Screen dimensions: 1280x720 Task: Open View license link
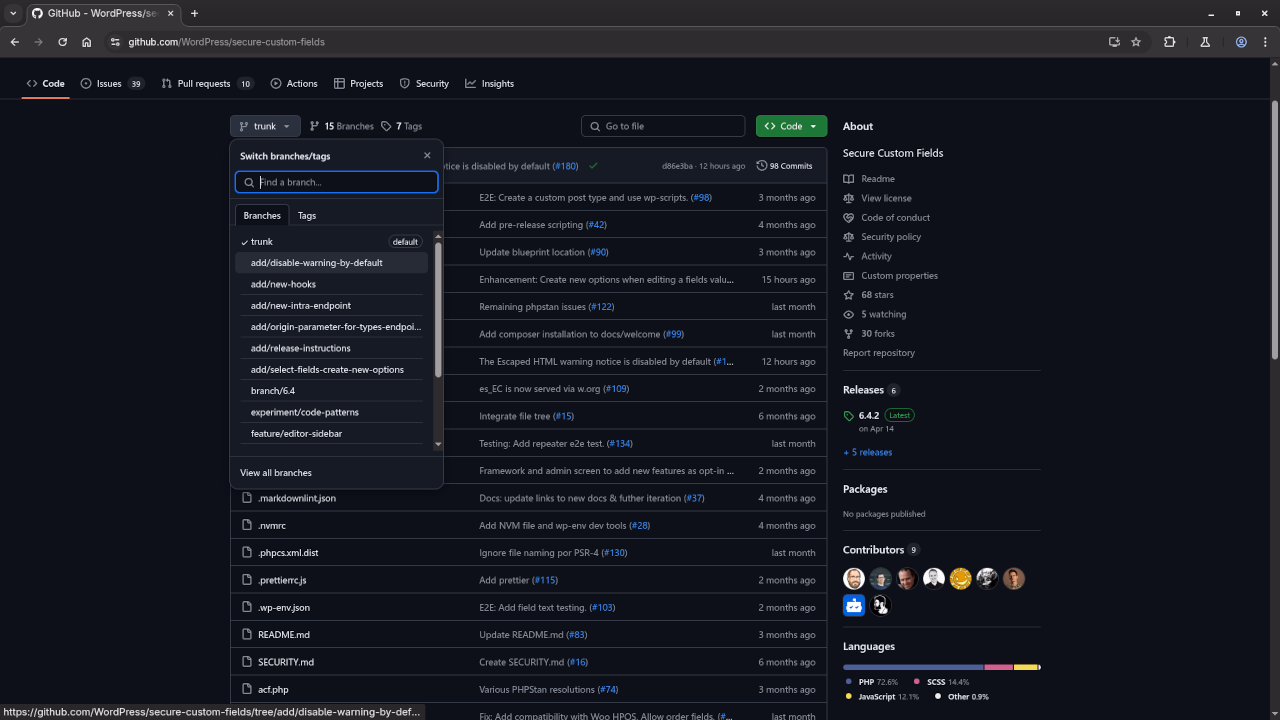tap(877, 198)
